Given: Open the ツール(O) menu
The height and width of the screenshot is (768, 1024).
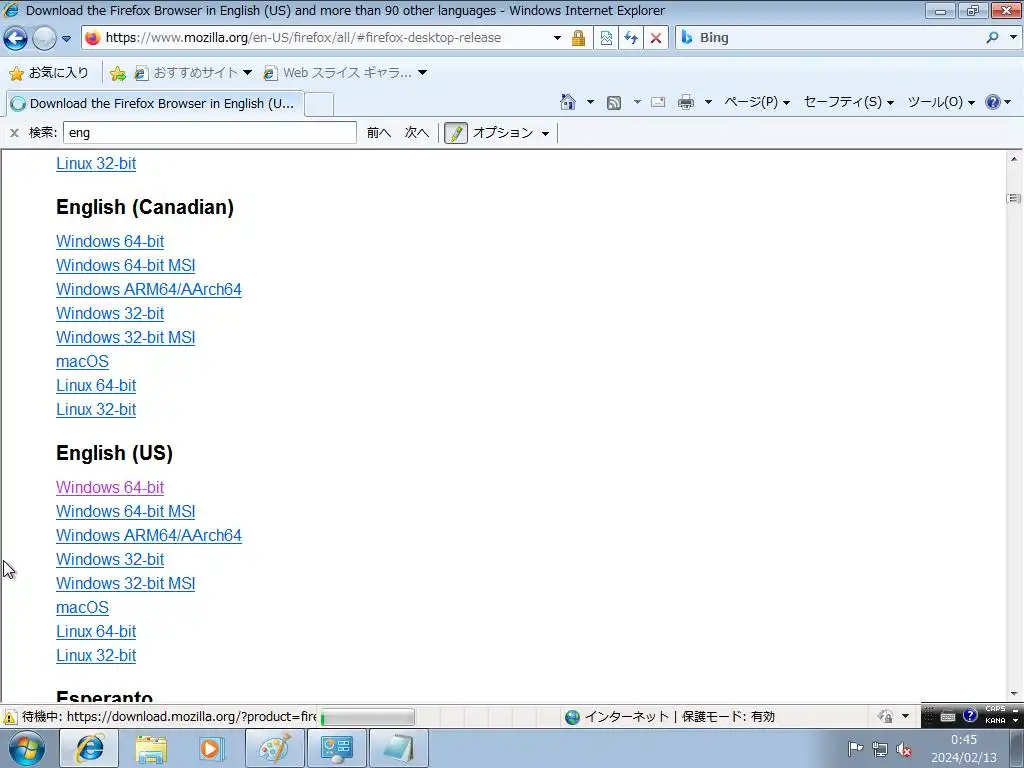Looking at the screenshot, I should pyautogui.click(x=941, y=102).
